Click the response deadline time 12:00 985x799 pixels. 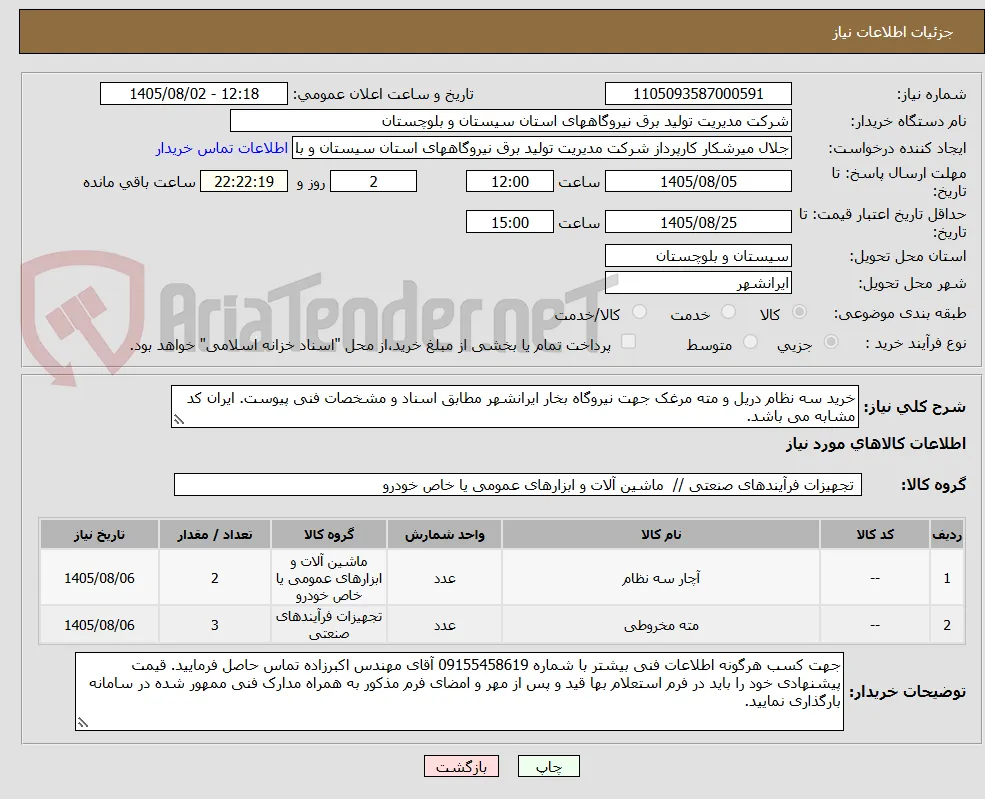509,182
